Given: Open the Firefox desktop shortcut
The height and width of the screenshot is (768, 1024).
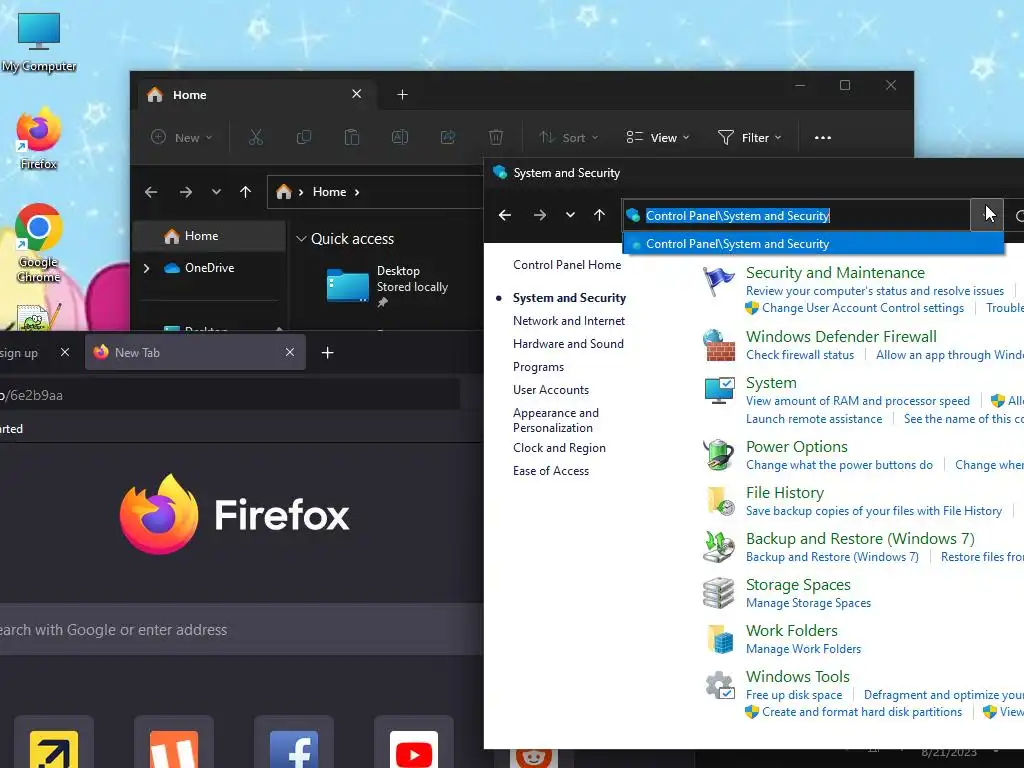Looking at the screenshot, I should pos(39,139).
